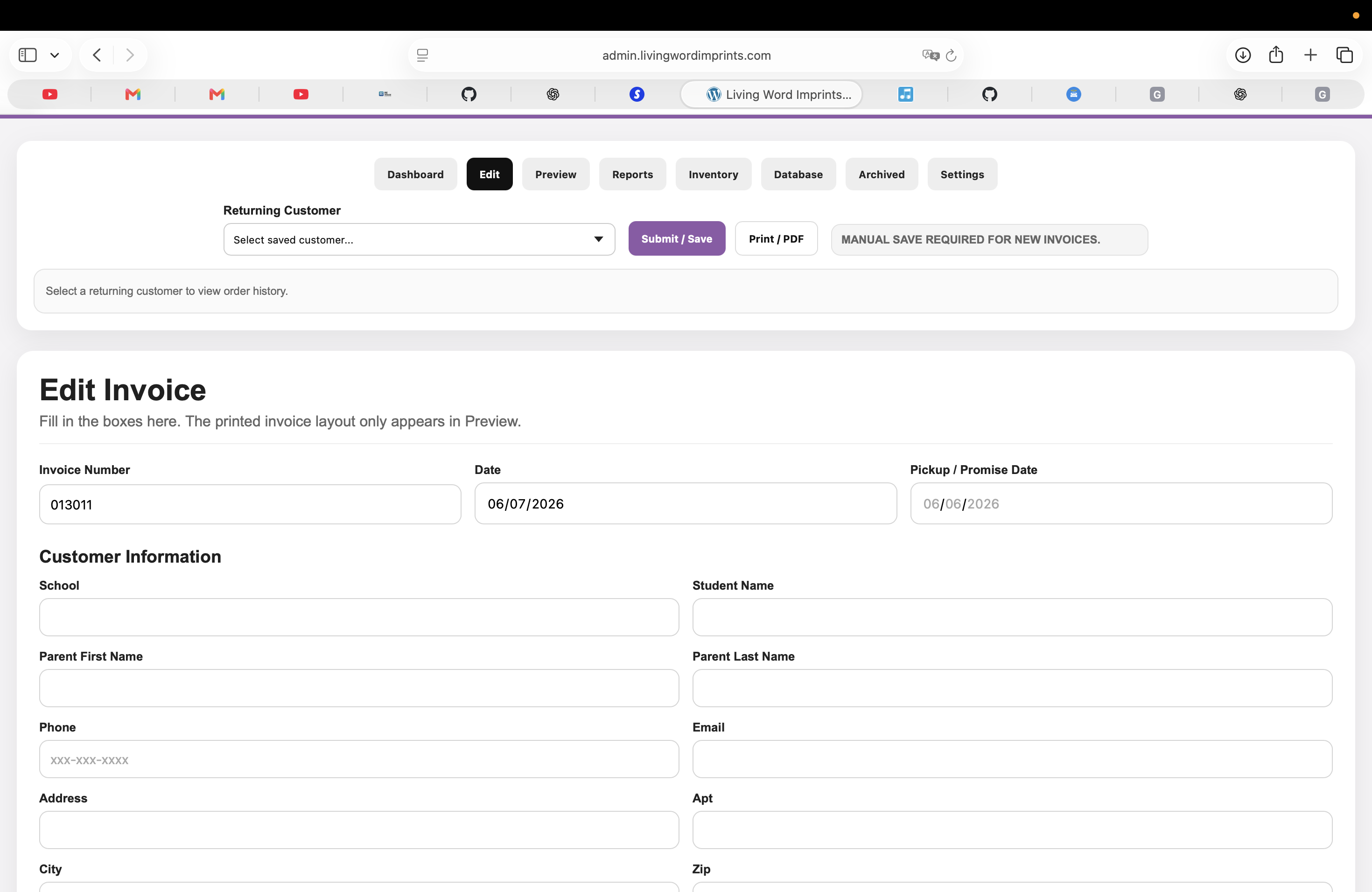Click the order history hint text
Image resolution: width=1372 pixels, height=892 pixels.
pos(167,291)
